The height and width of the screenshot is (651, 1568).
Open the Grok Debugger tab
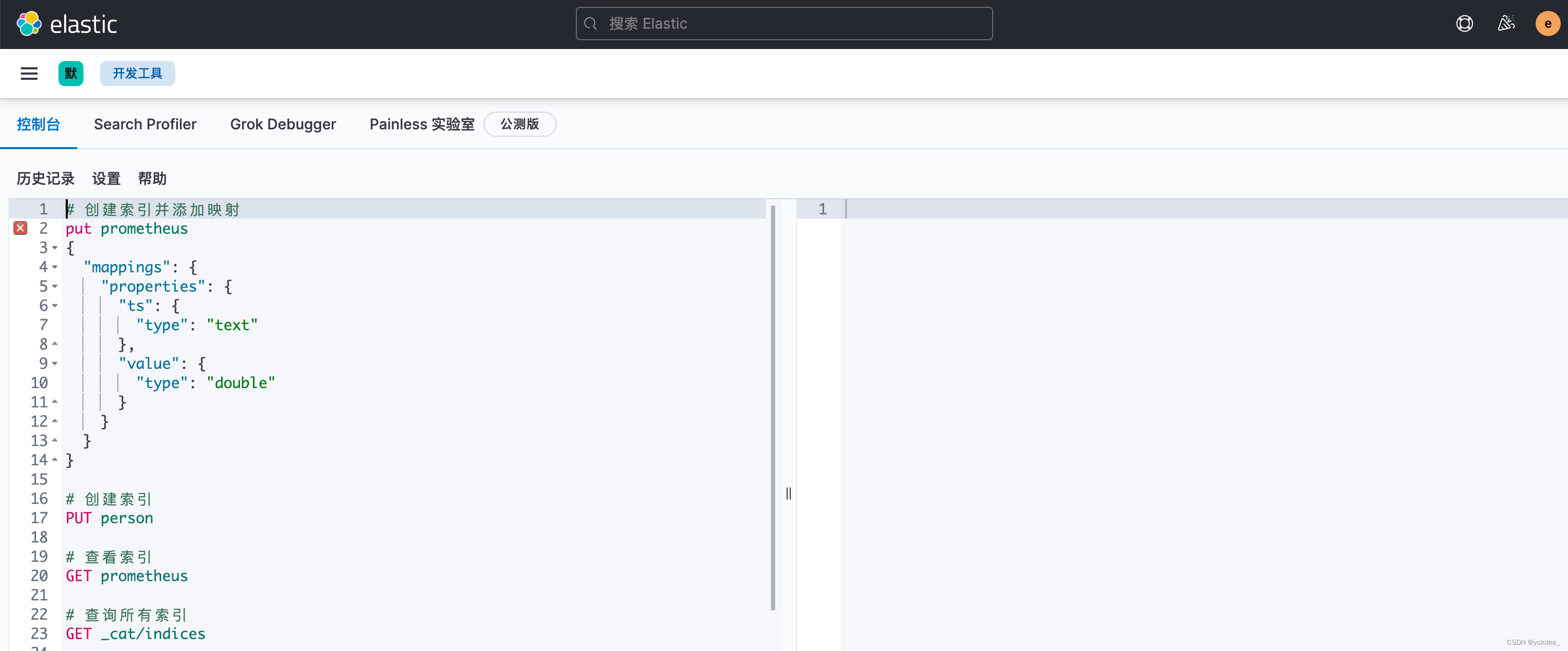click(x=282, y=124)
